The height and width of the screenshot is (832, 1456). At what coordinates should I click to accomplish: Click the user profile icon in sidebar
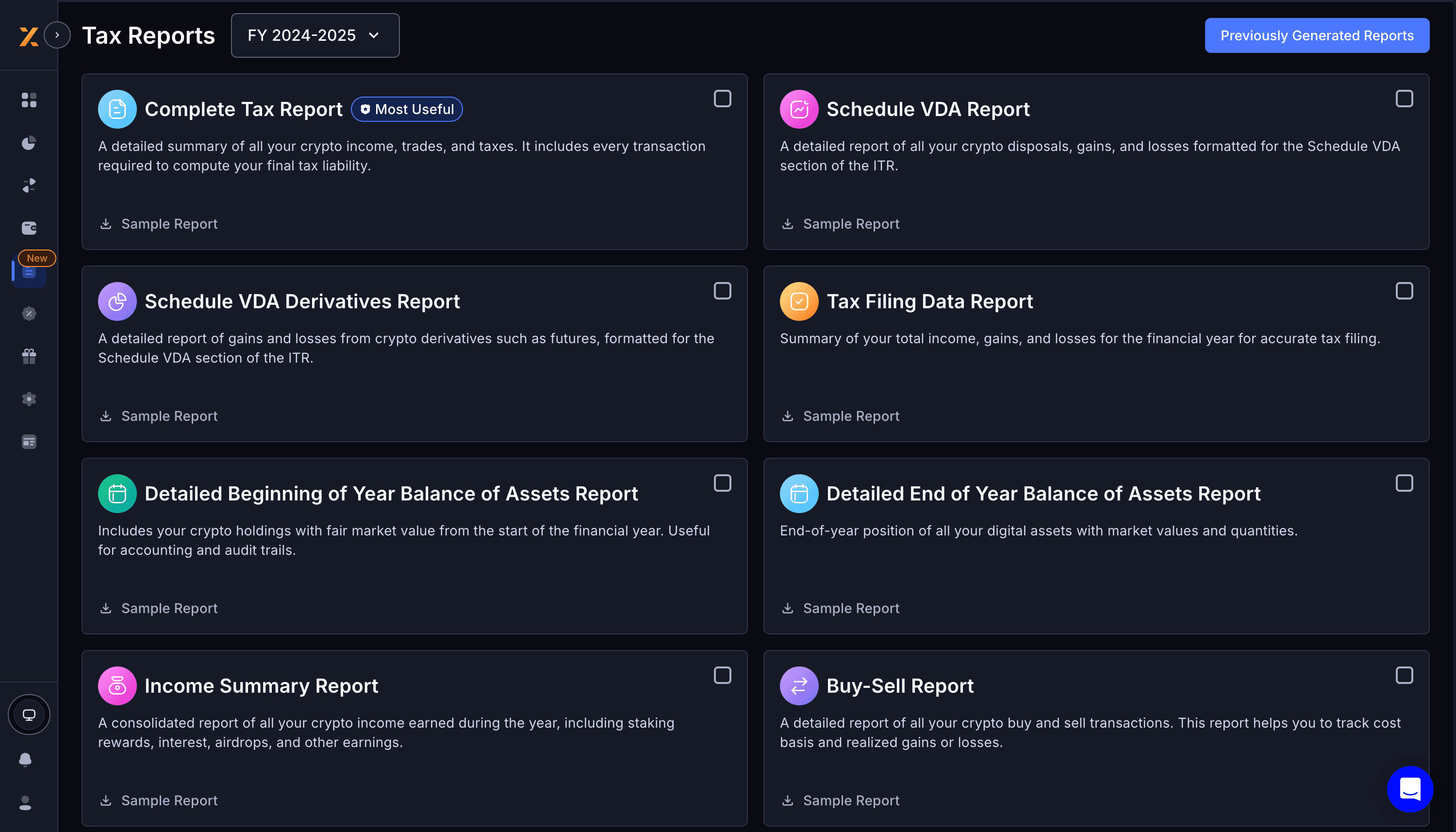pyautogui.click(x=25, y=803)
